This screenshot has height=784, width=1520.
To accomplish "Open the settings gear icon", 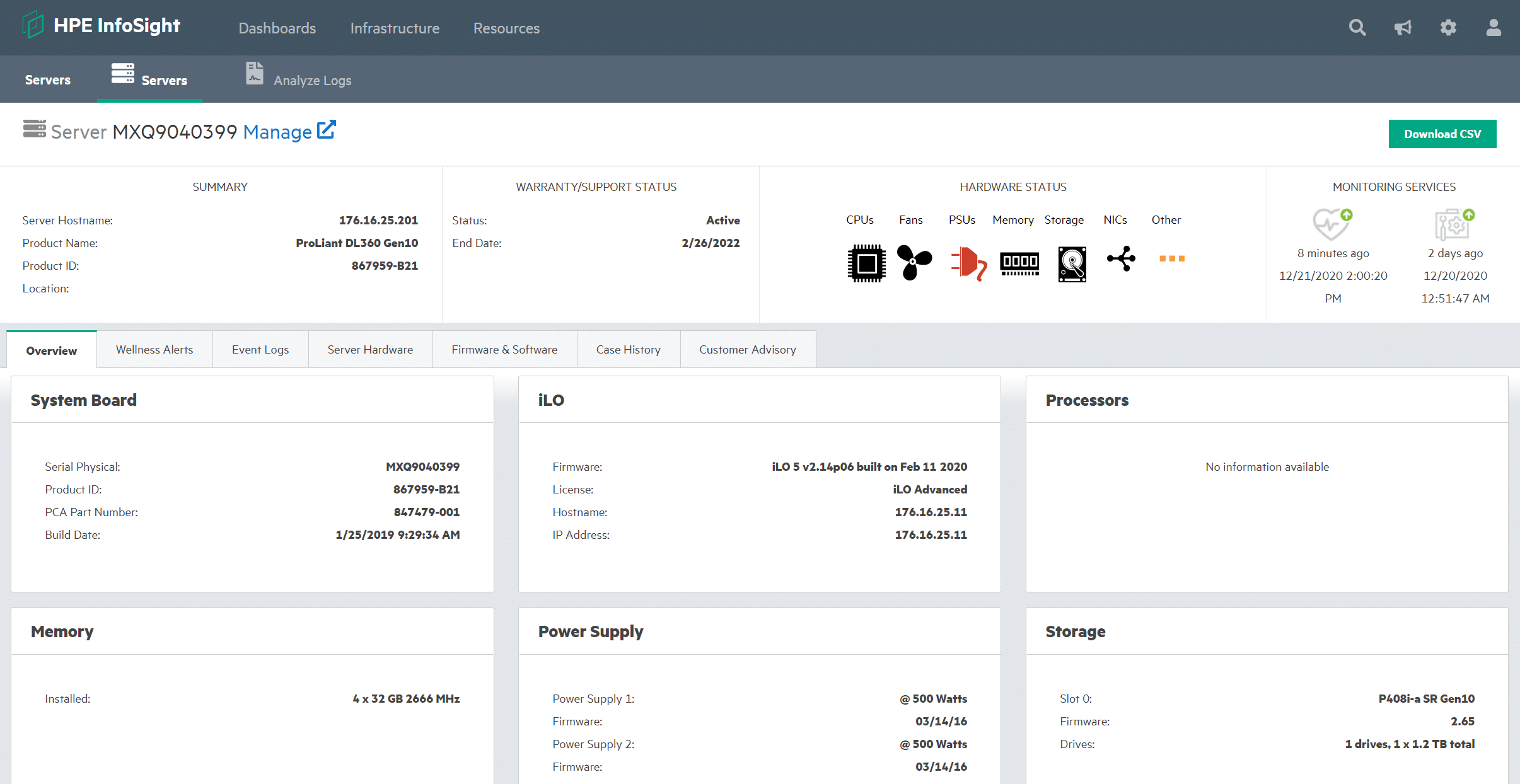I will click(1448, 28).
